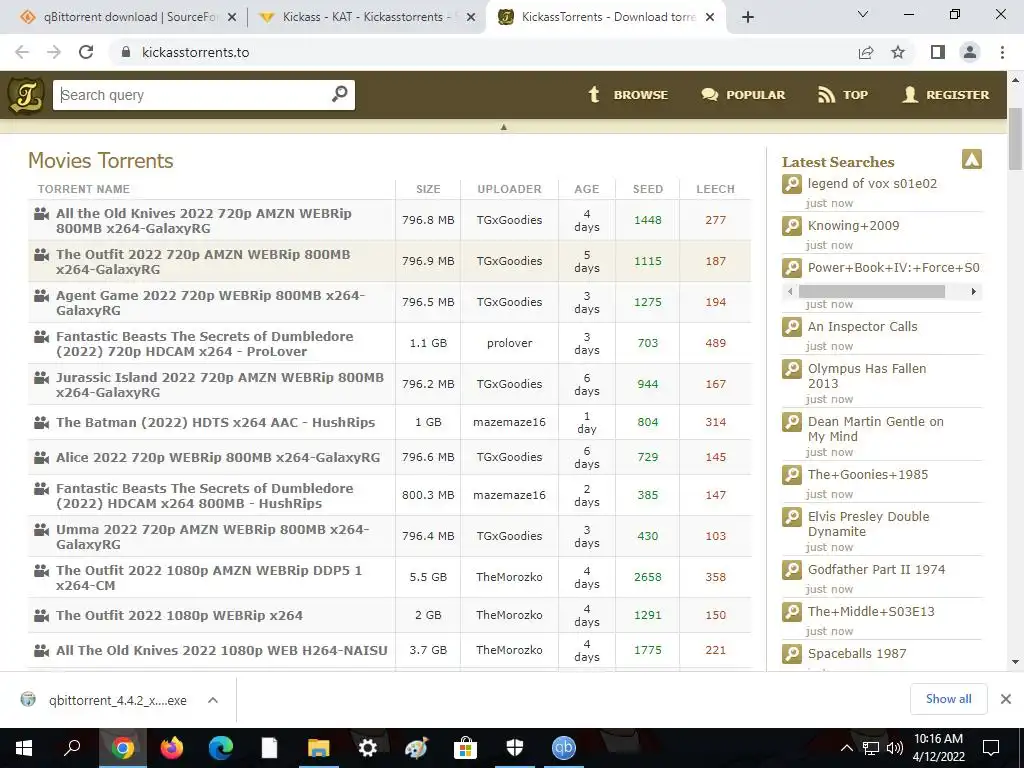Open the Browse menu in header
The image size is (1024, 768).
pyautogui.click(x=628, y=95)
